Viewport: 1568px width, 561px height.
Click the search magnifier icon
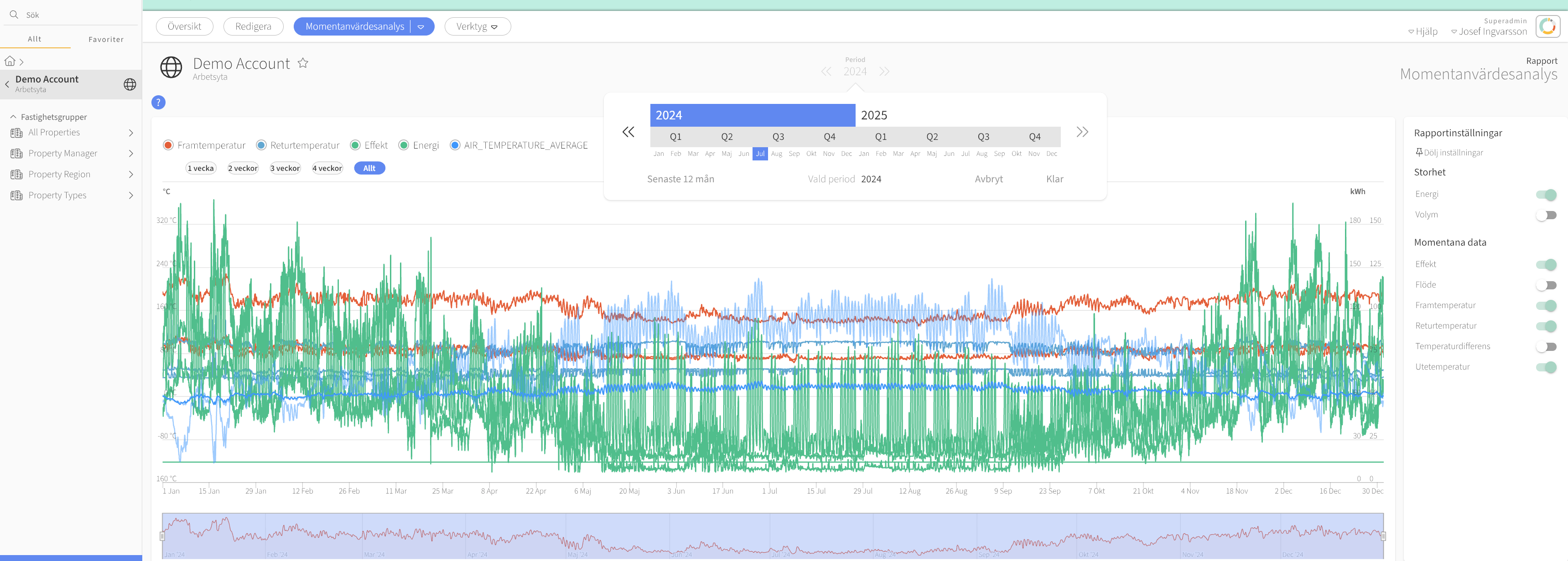pos(14,15)
